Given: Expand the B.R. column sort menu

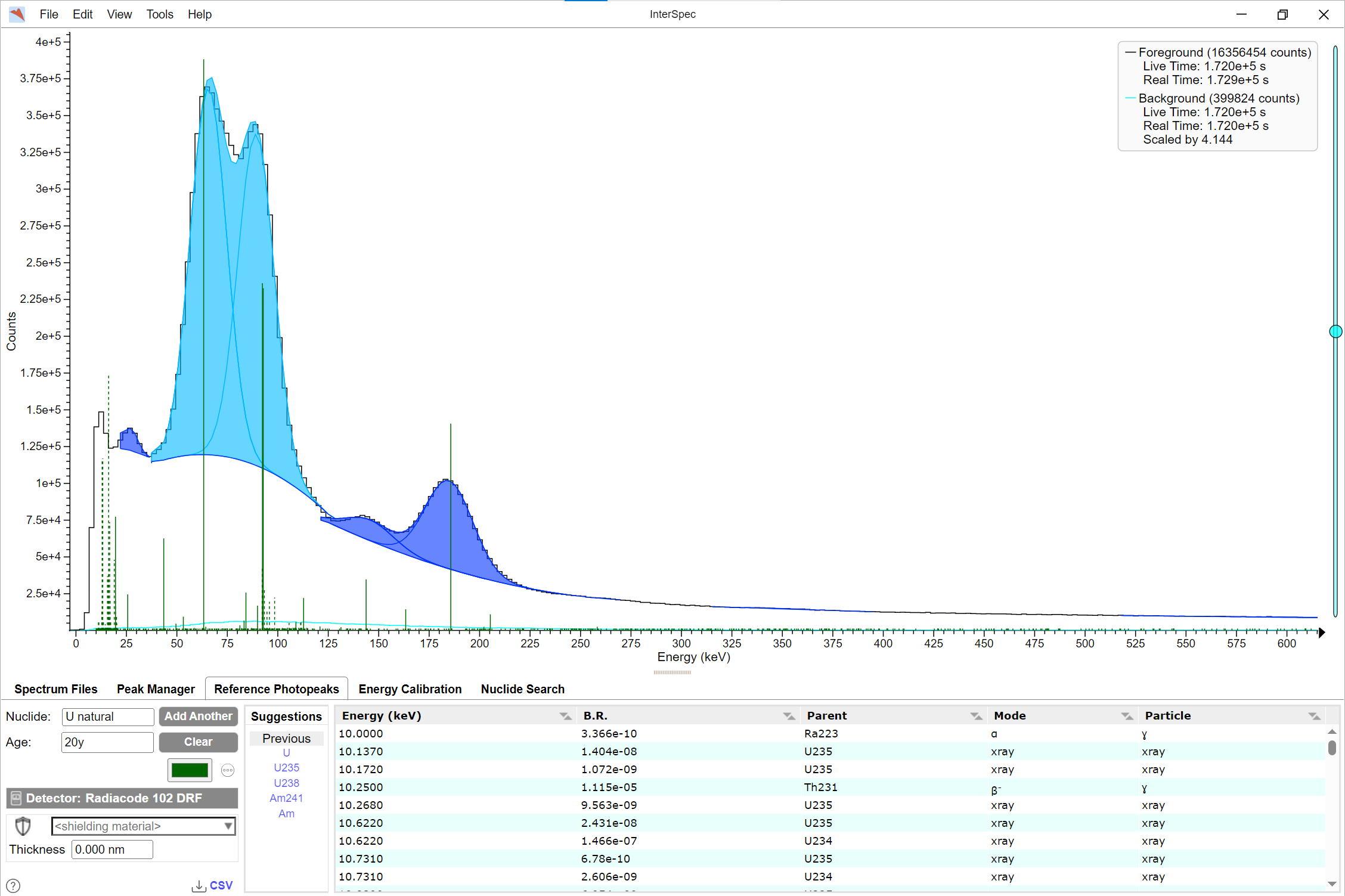Looking at the screenshot, I should tap(788, 716).
